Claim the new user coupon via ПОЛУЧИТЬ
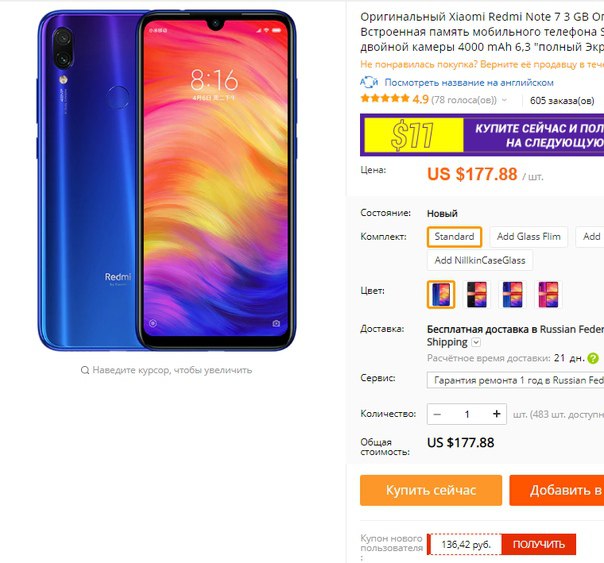This screenshot has width=604, height=563. [539, 545]
